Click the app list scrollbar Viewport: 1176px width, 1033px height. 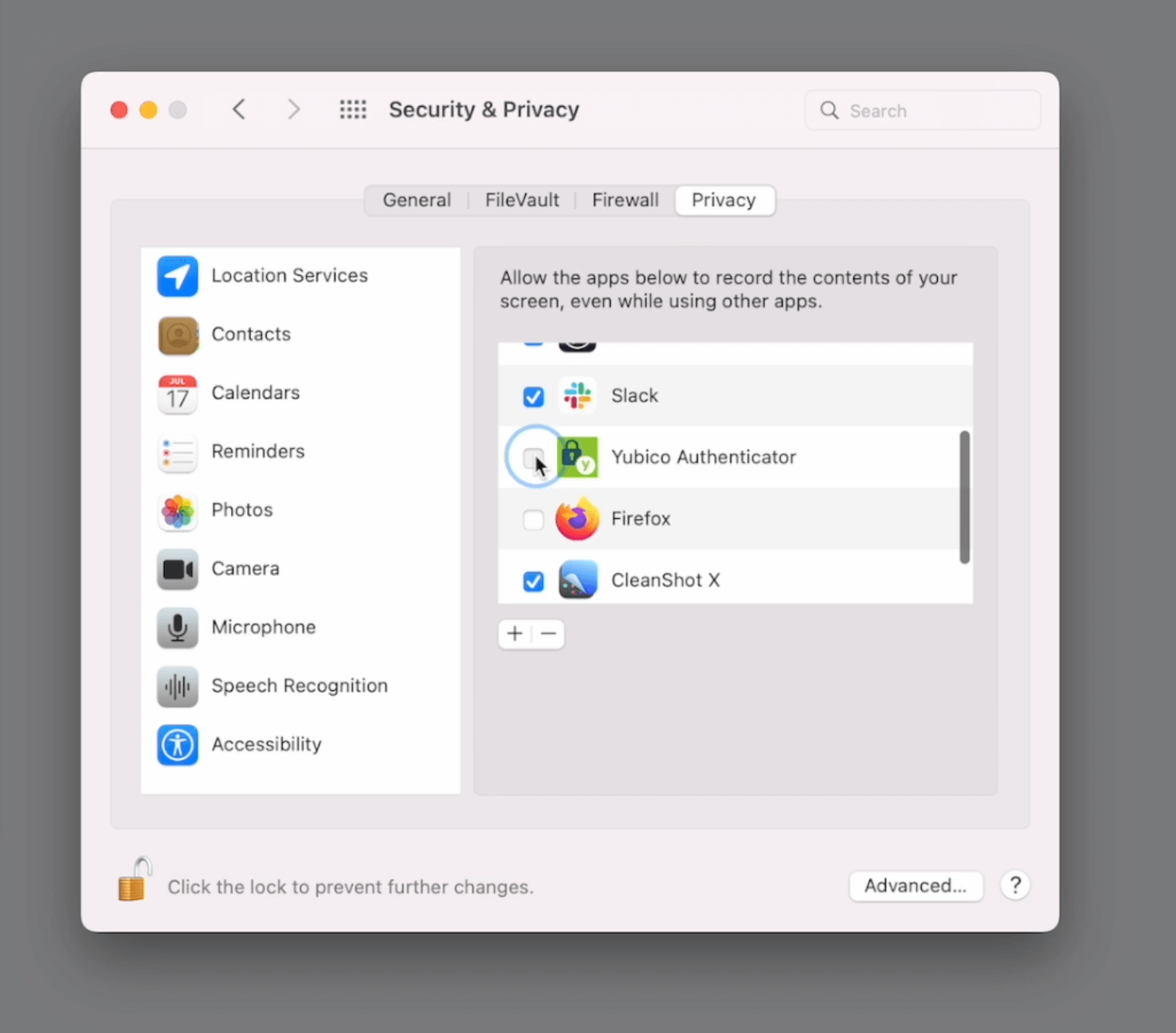tap(964, 497)
